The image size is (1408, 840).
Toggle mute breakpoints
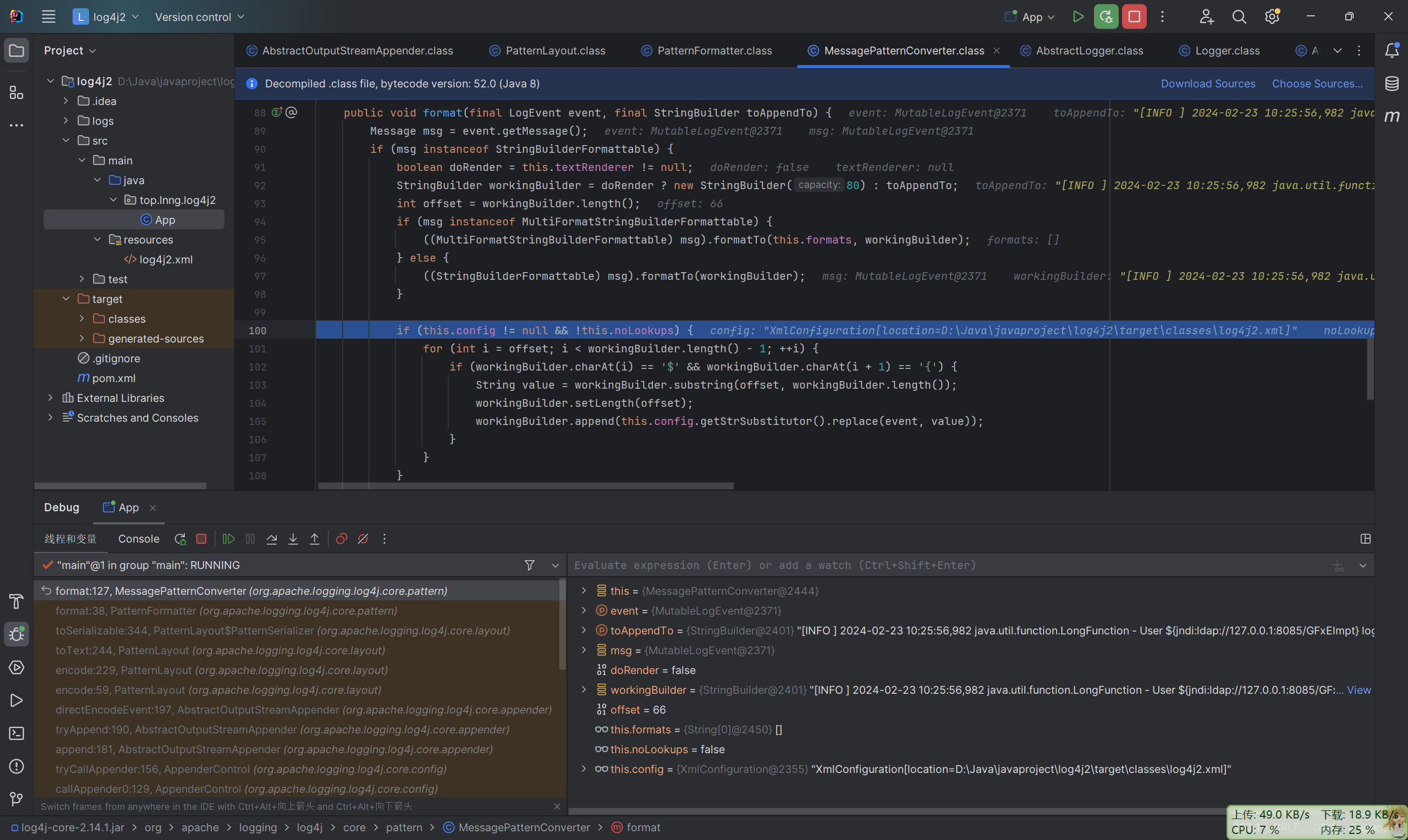click(363, 539)
